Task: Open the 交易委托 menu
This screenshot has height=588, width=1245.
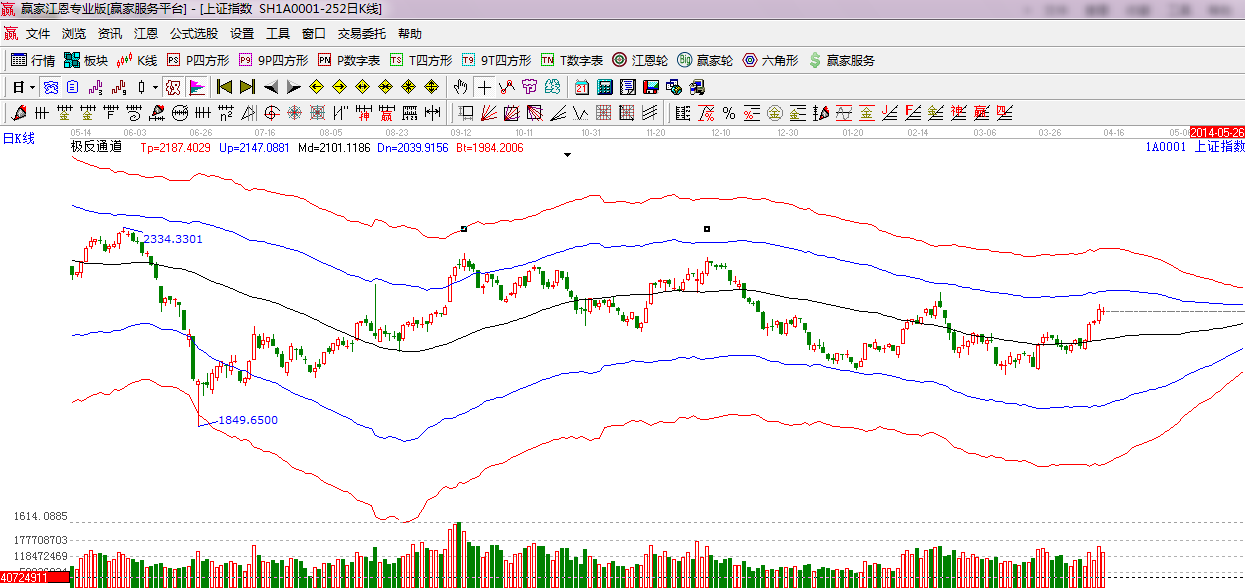Action: [361, 33]
